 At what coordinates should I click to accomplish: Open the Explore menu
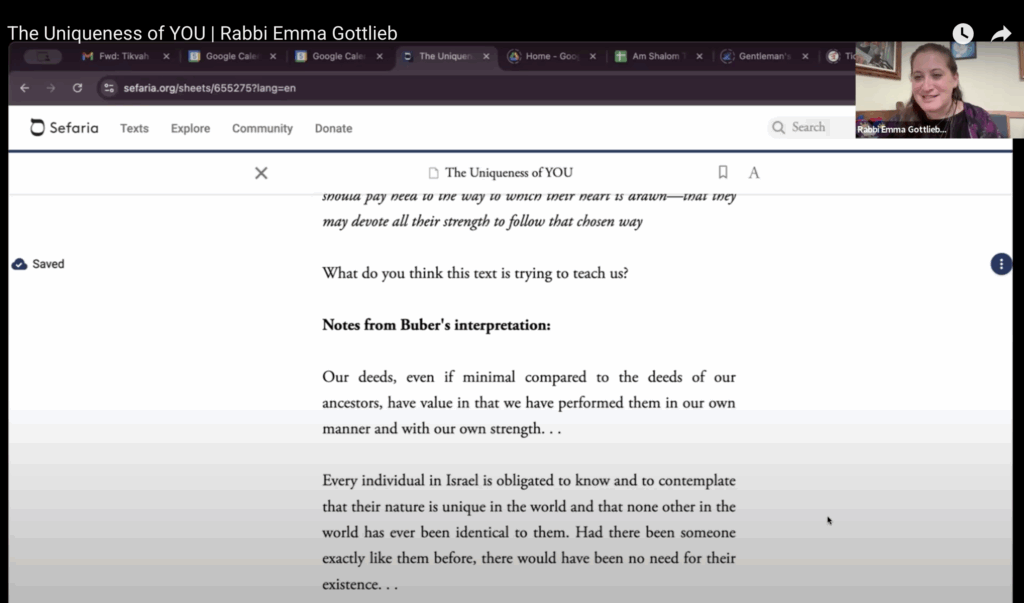190,128
